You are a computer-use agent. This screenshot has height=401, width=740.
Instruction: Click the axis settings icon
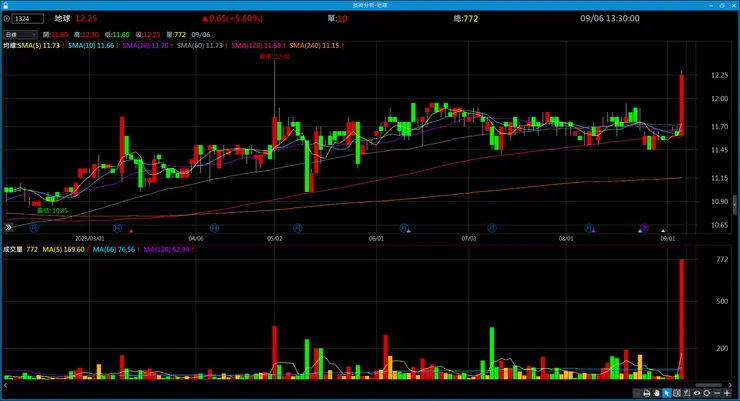tap(687, 393)
